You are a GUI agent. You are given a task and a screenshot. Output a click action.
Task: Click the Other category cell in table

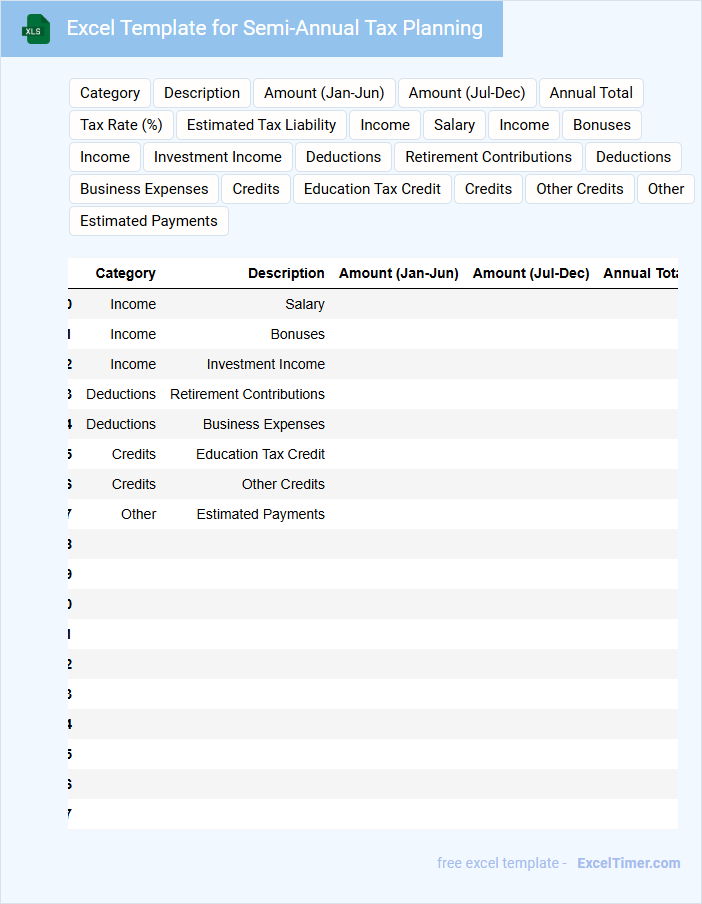pos(138,514)
